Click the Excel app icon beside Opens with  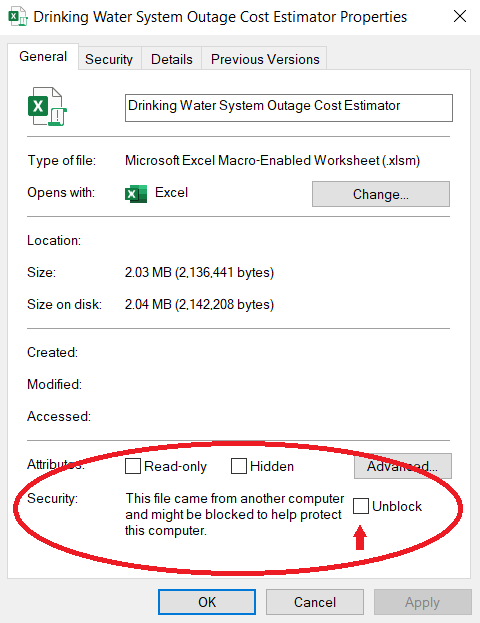(x=136, y=194)
